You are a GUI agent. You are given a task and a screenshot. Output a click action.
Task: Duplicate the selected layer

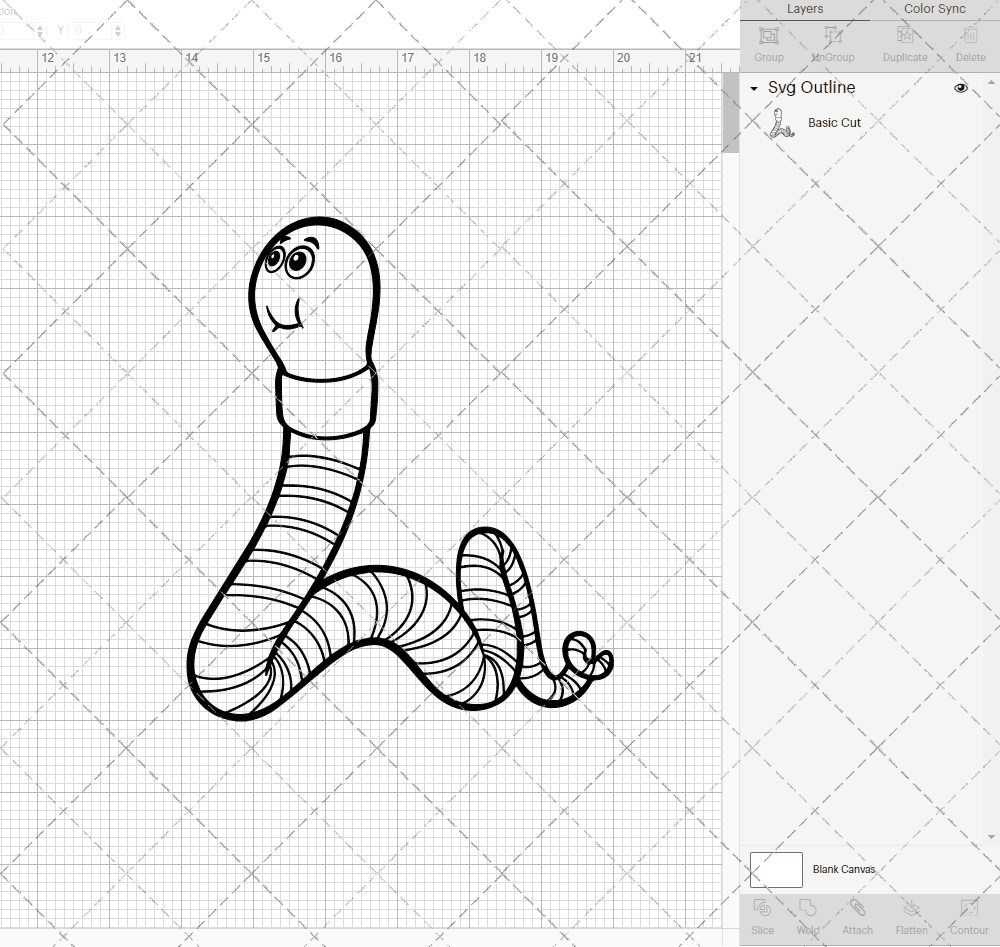904,42
